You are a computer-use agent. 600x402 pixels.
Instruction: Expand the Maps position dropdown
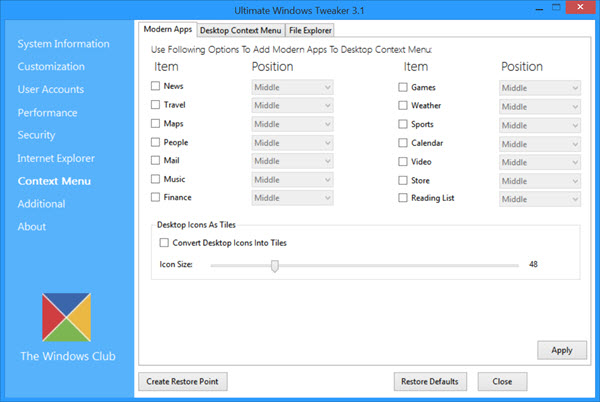[x=292, y=124]
